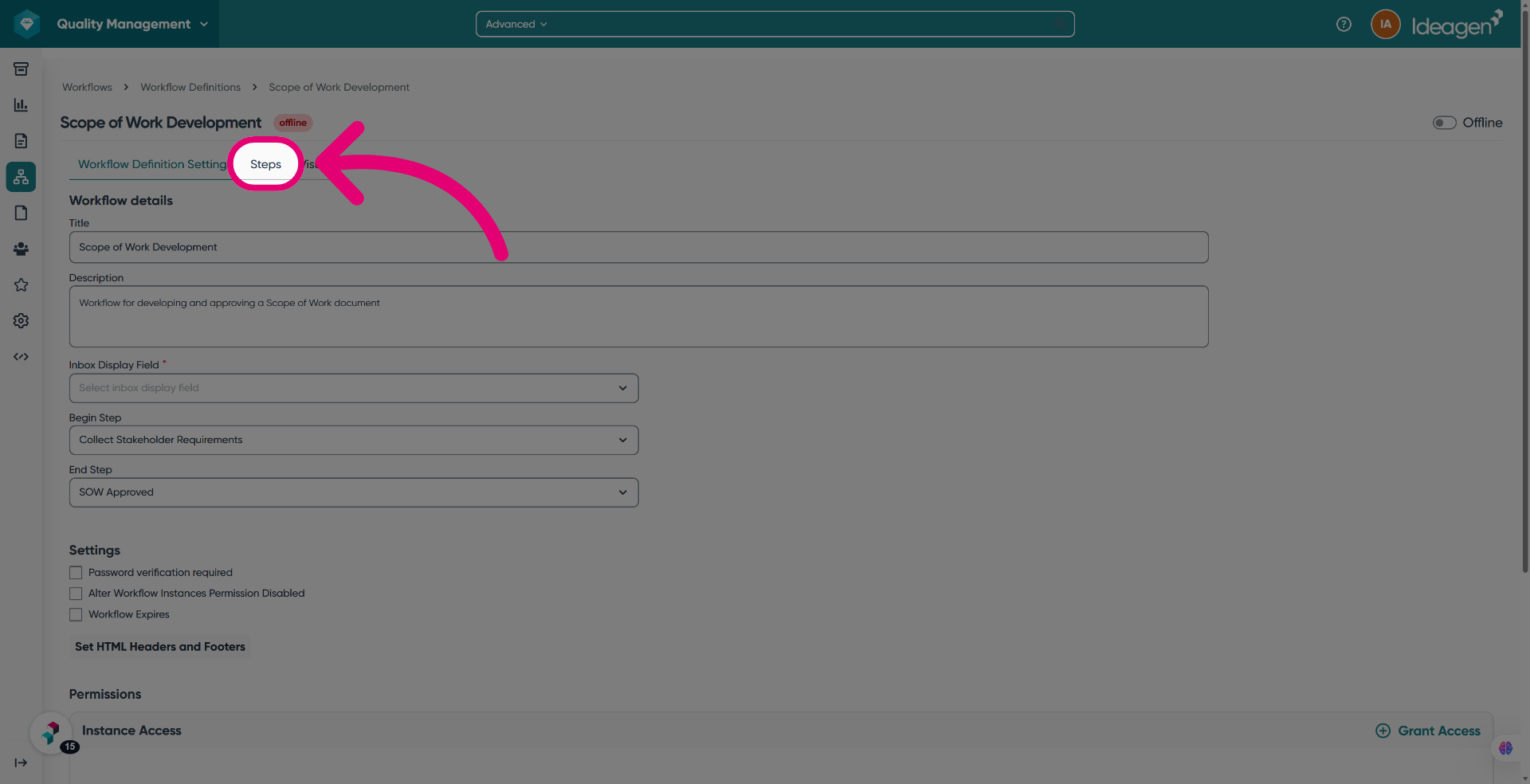Image resolution: width=1530 pixels, height=784 pixels.
Task: Switch to the Steps tab
Action: coord(265,164)
